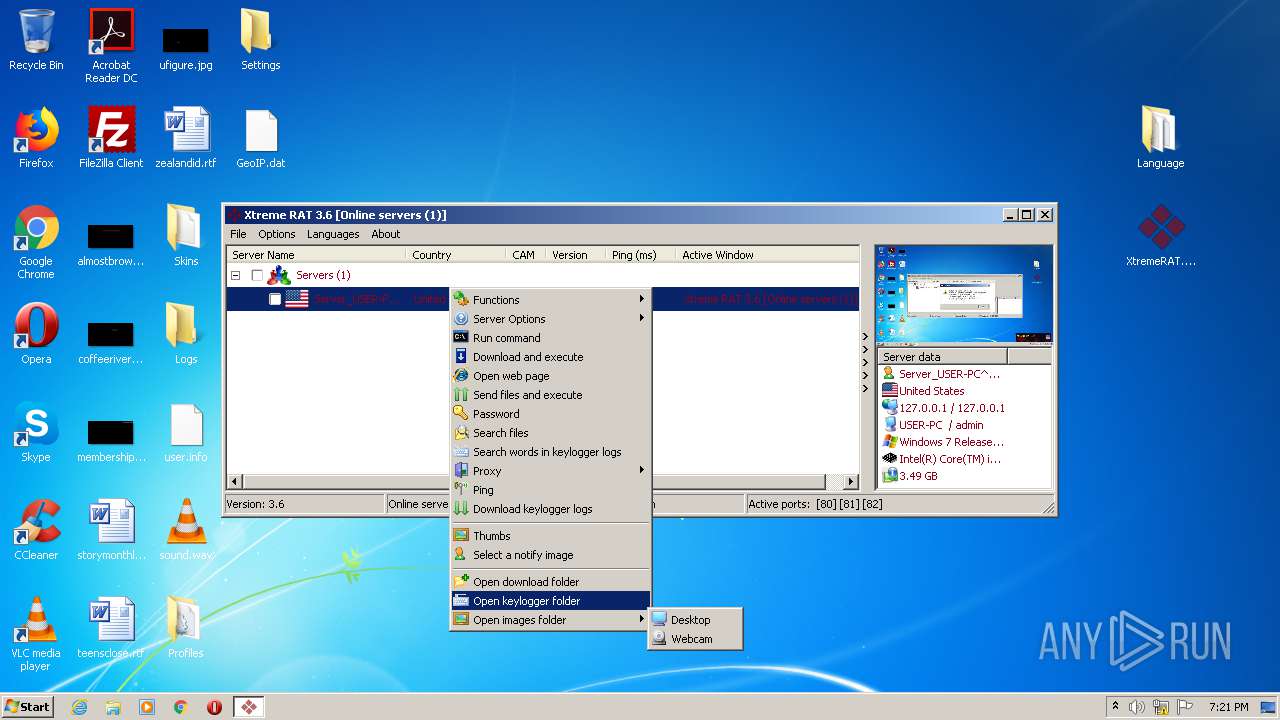
Task: Choose Open keylogger folder entry
Action: pyautogui.click(x=550, y=601)
